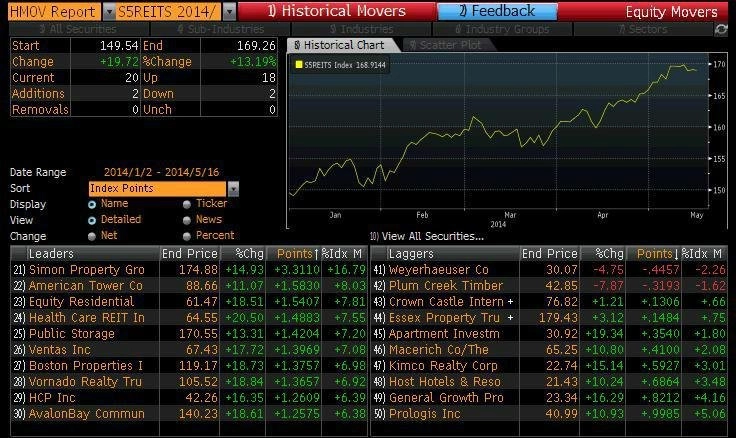The height and width of the screenshot is (438, 736).
Task: Click Simon Property end price 174.88
Action: (x=198, y=270)
